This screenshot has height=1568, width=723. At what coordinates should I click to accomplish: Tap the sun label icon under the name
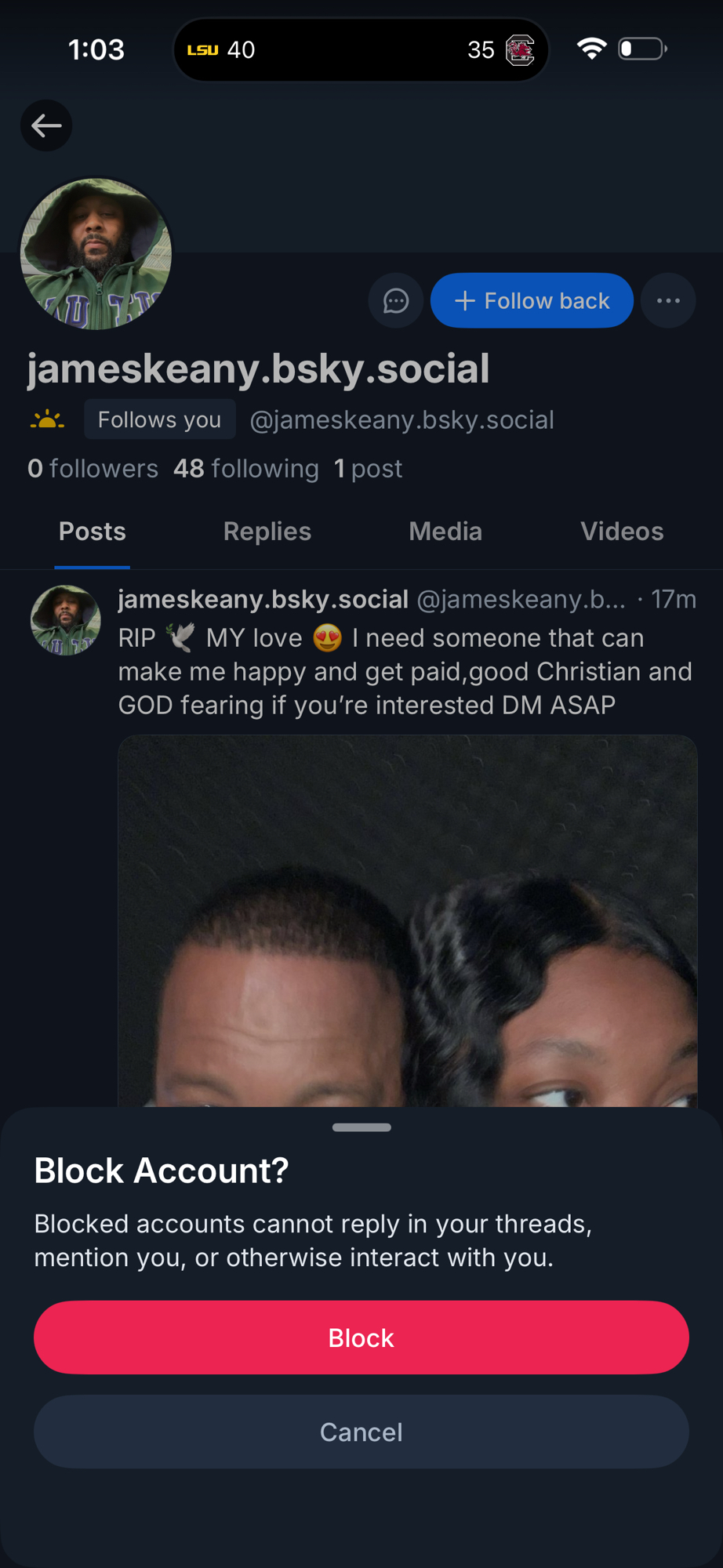pyautogui.click(x=47, y=420)
